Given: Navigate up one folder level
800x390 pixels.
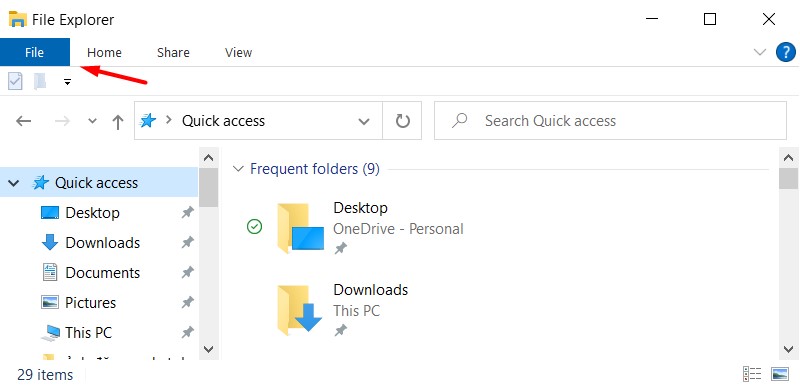Looking at the screenshot, I should (x=118, y=121).
